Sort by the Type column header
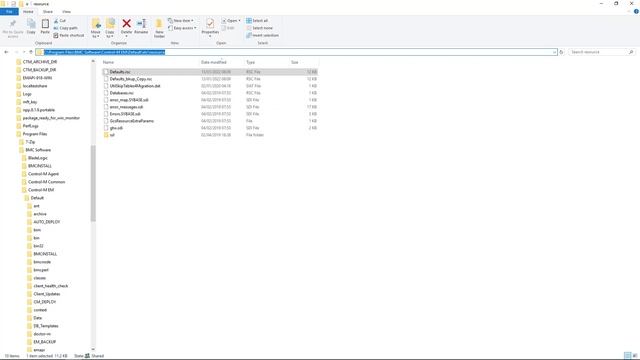 click(x=251, y=62)
